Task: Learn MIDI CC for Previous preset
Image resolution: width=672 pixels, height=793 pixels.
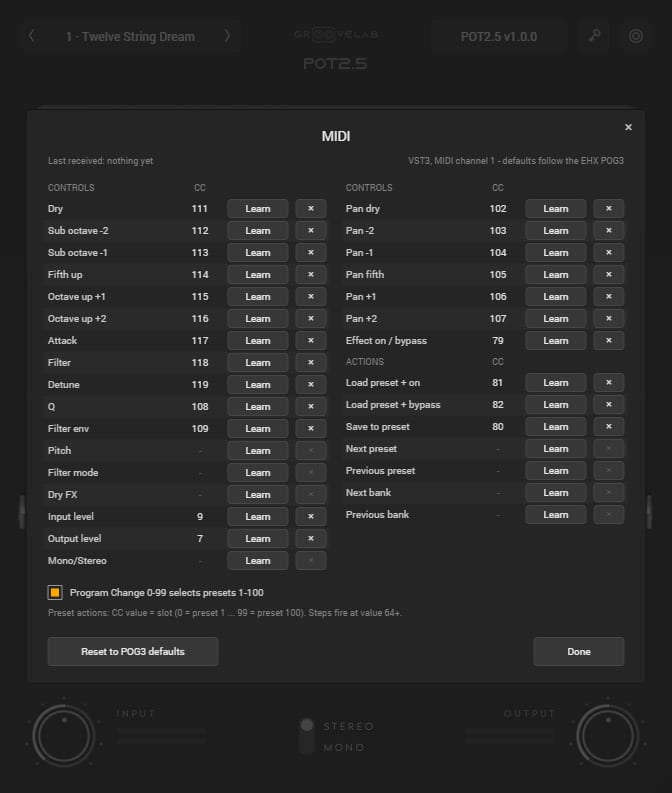Action: click(x=556, y=471)
